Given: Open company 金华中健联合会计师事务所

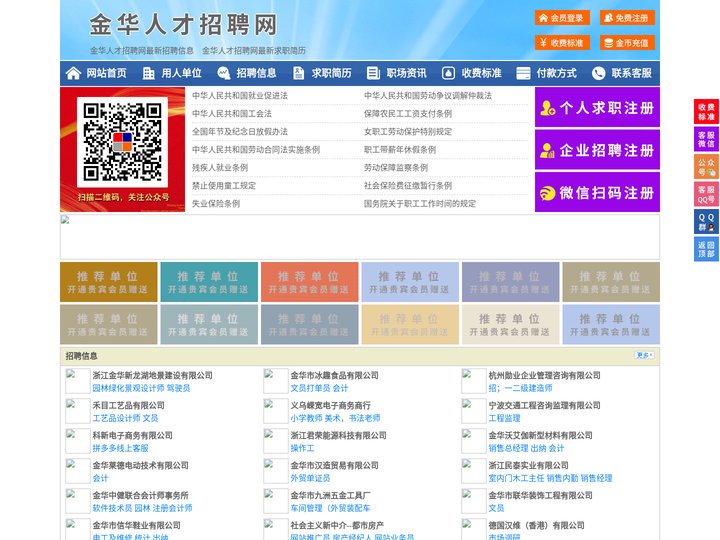Looking at the screenshot, I should (141, 495).
